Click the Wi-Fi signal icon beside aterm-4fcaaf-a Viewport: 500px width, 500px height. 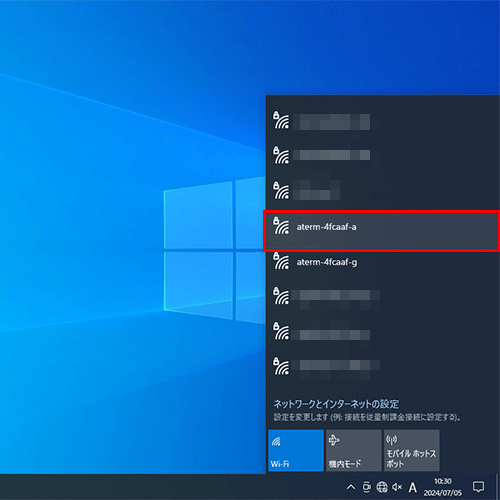pyautogui.click(x=281, y=226)
